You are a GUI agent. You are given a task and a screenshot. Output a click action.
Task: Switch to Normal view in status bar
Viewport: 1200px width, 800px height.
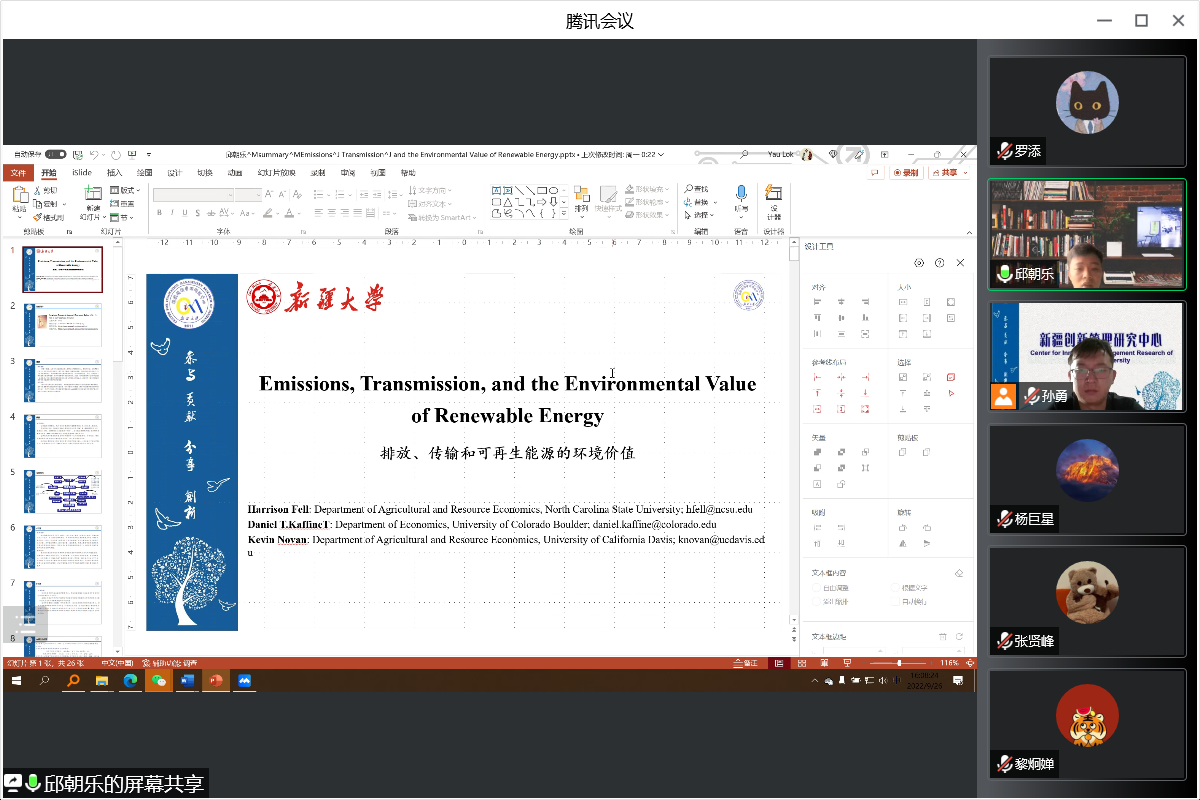click(778, 663)
